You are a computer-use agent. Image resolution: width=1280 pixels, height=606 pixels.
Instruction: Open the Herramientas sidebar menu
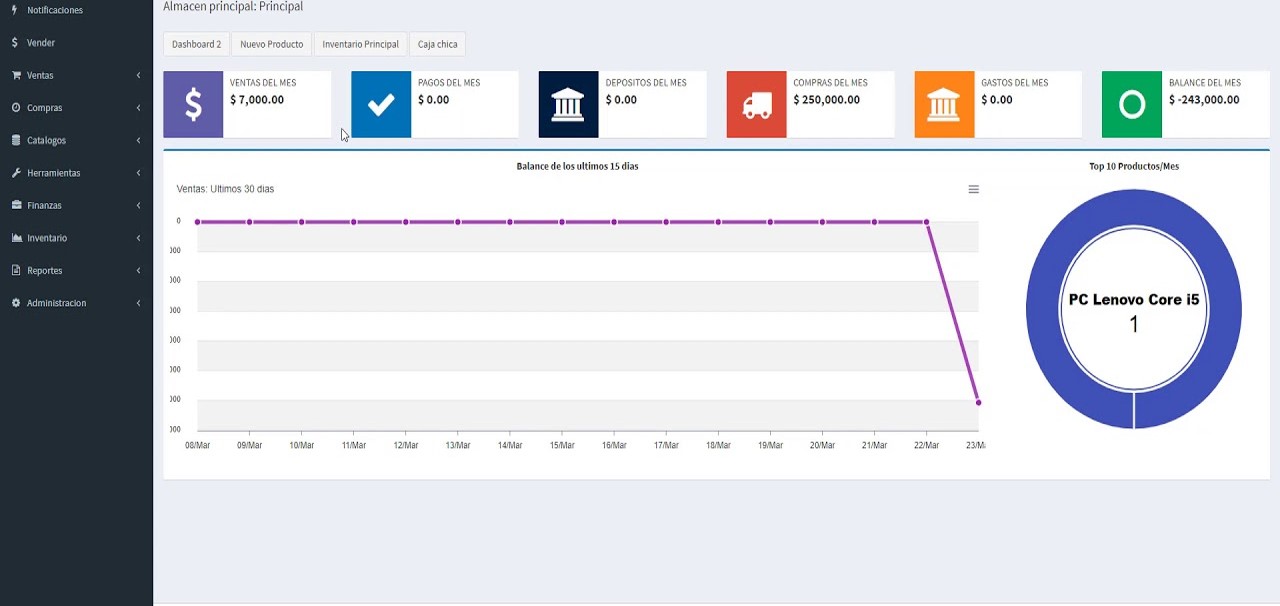(x=53, y=173)
